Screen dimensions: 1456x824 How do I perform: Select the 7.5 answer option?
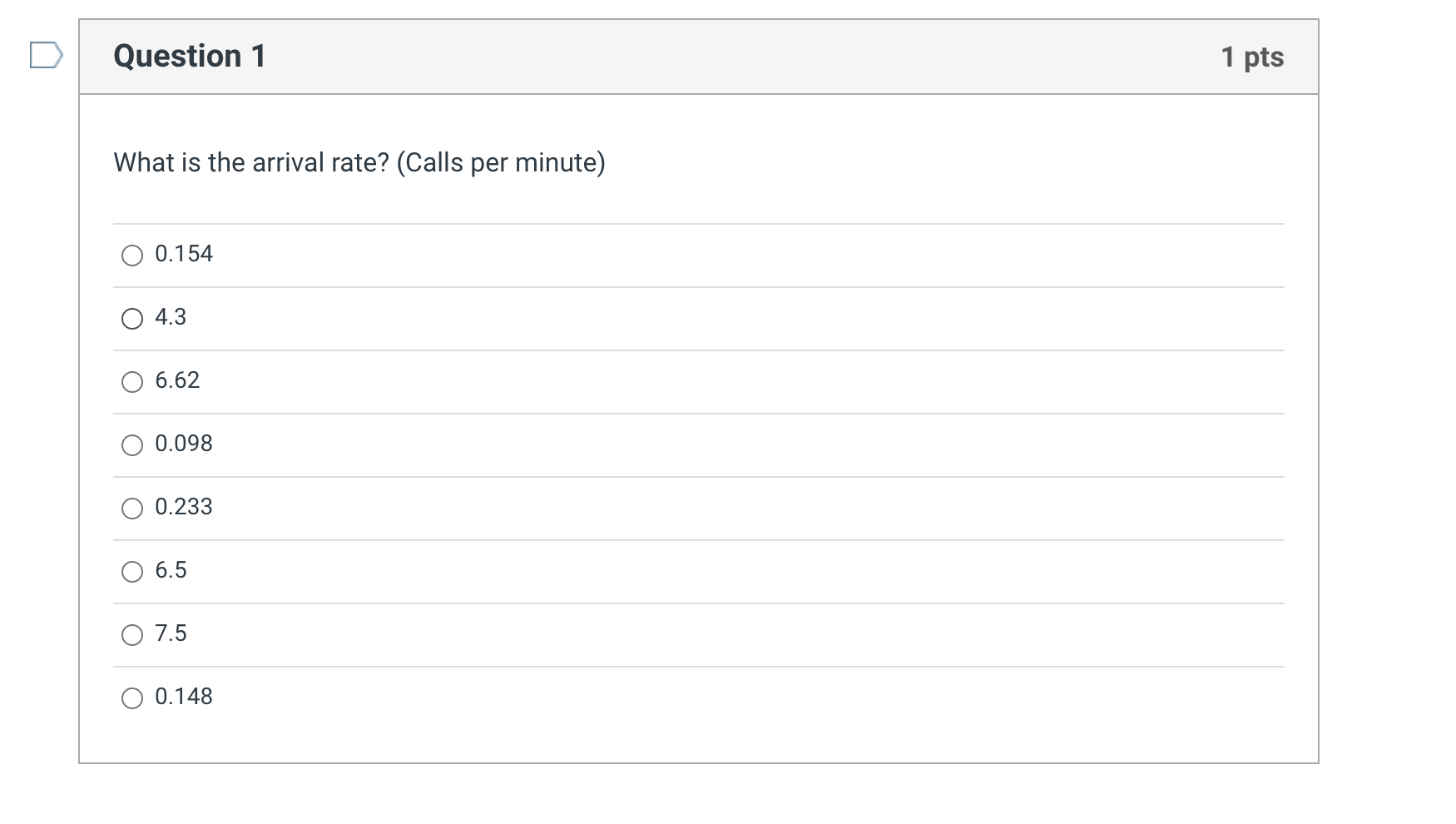[131, 635]
